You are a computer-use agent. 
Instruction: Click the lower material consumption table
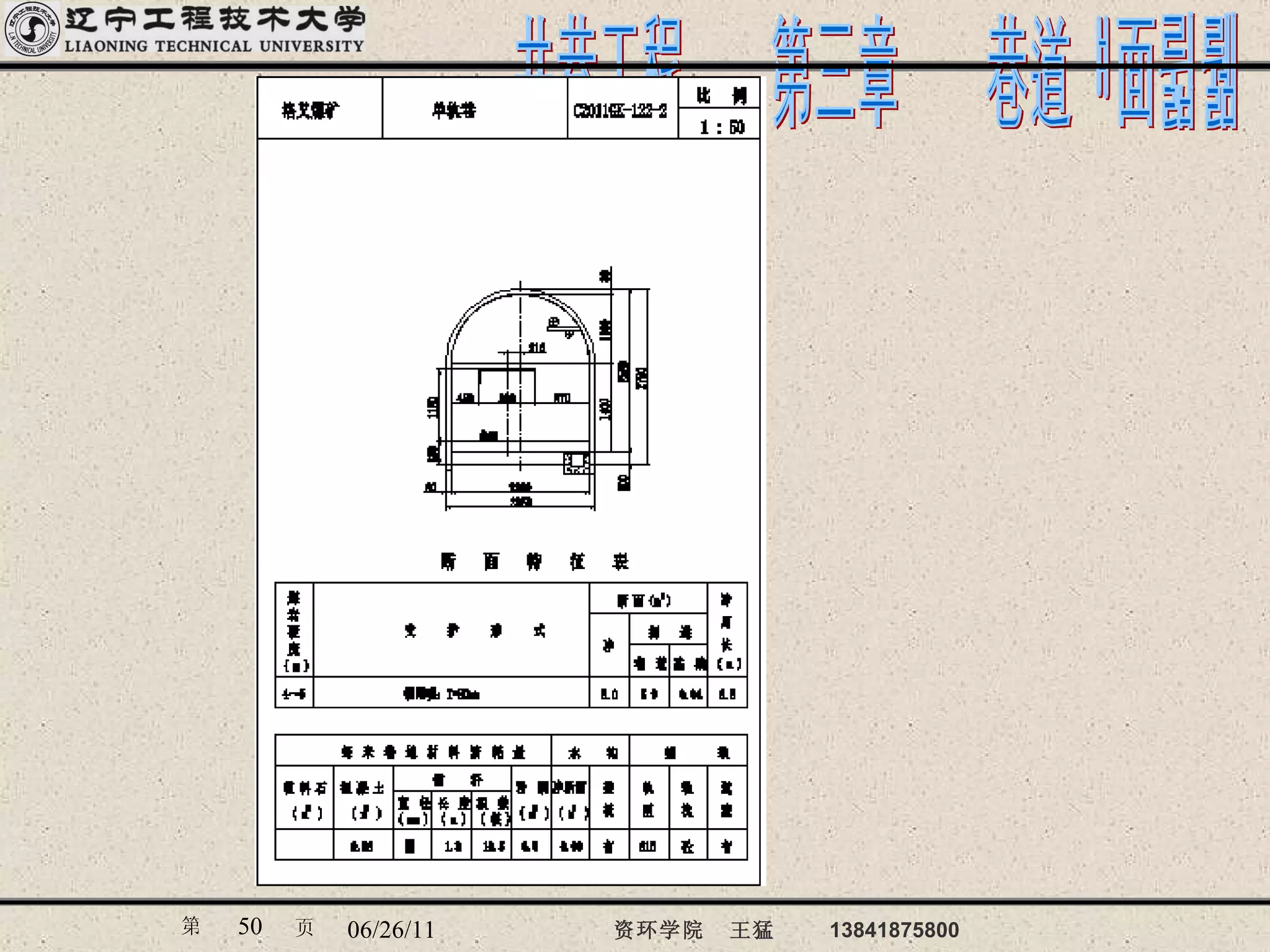coord(511,797)
